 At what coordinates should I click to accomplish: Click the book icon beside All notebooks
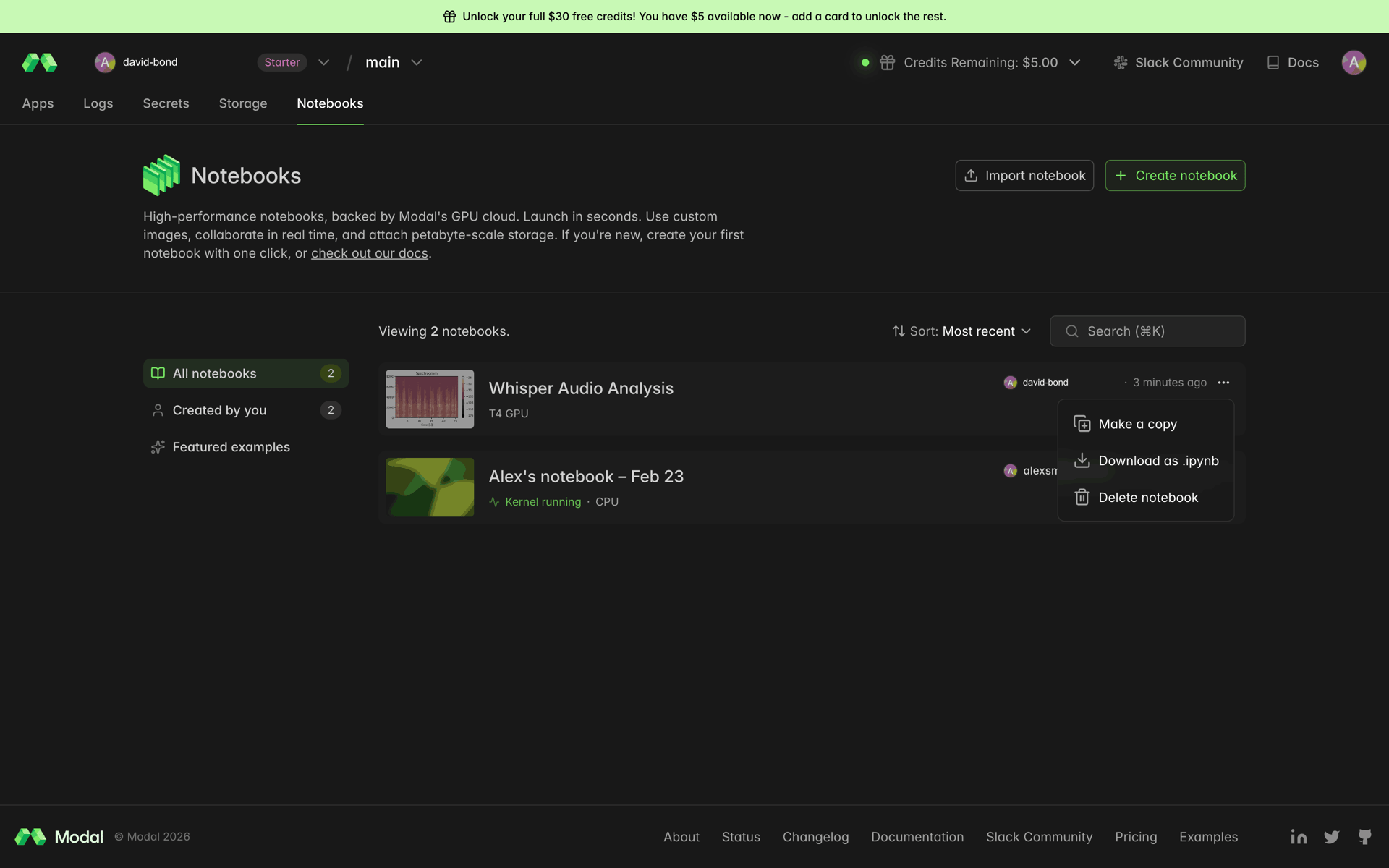pos(158,373)
